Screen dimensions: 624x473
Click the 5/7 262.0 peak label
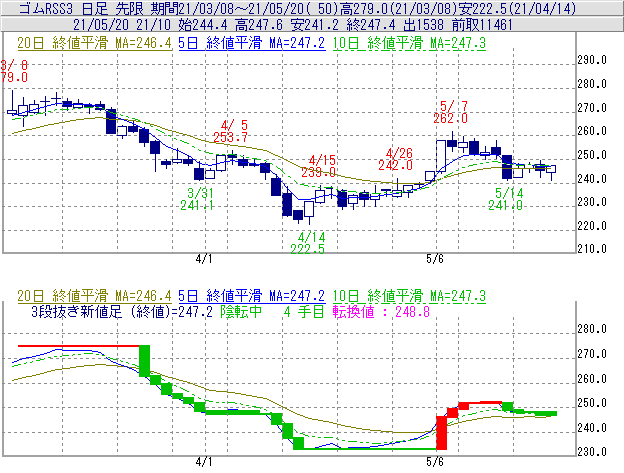coord(451,112)
